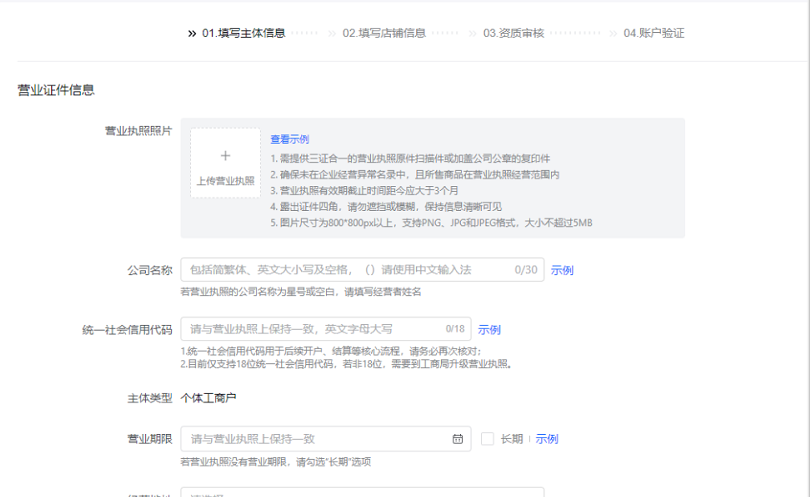Screen dimensions: 810x497
Task: Open 示例 link beside 公司名称 field
Action: point(562,270)
